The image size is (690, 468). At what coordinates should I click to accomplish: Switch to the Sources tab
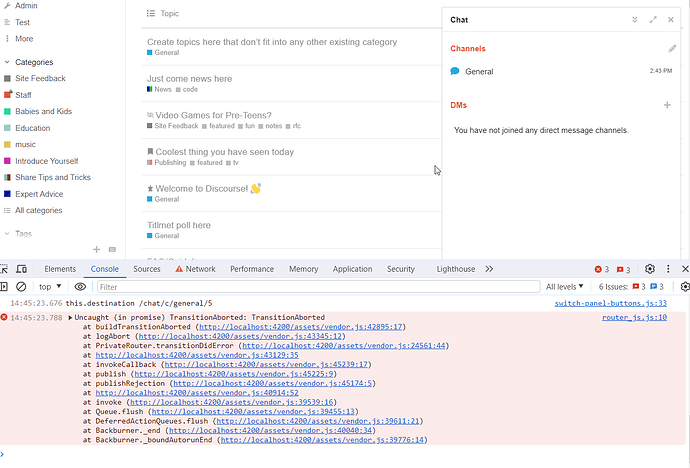[x=147, y=269]
